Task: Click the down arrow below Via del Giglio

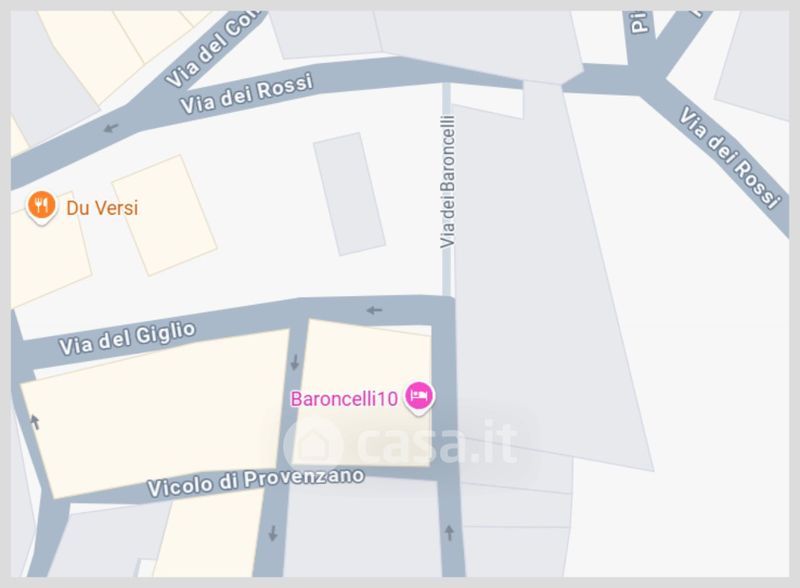Action: point(295,362)
